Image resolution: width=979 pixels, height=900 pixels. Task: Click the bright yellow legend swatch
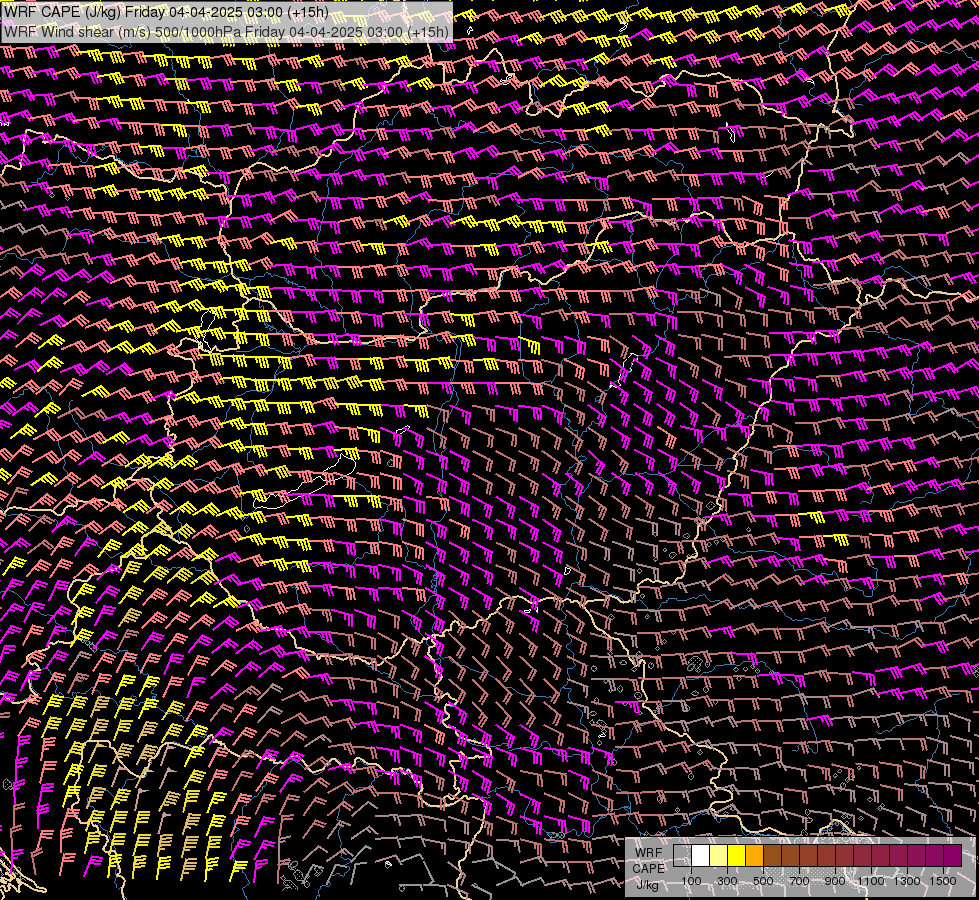coord(737,855)
